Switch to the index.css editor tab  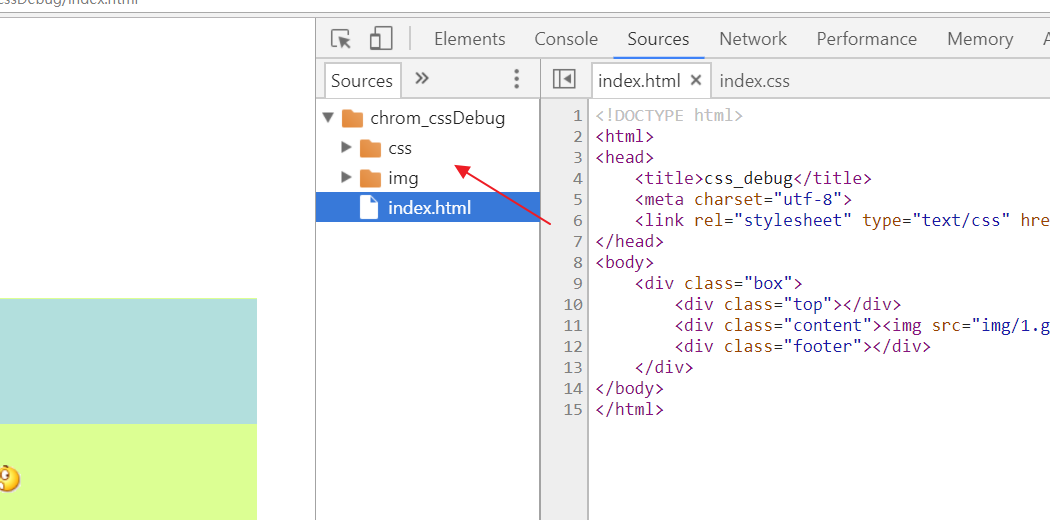pyautogui.click(x=755, y=81)
